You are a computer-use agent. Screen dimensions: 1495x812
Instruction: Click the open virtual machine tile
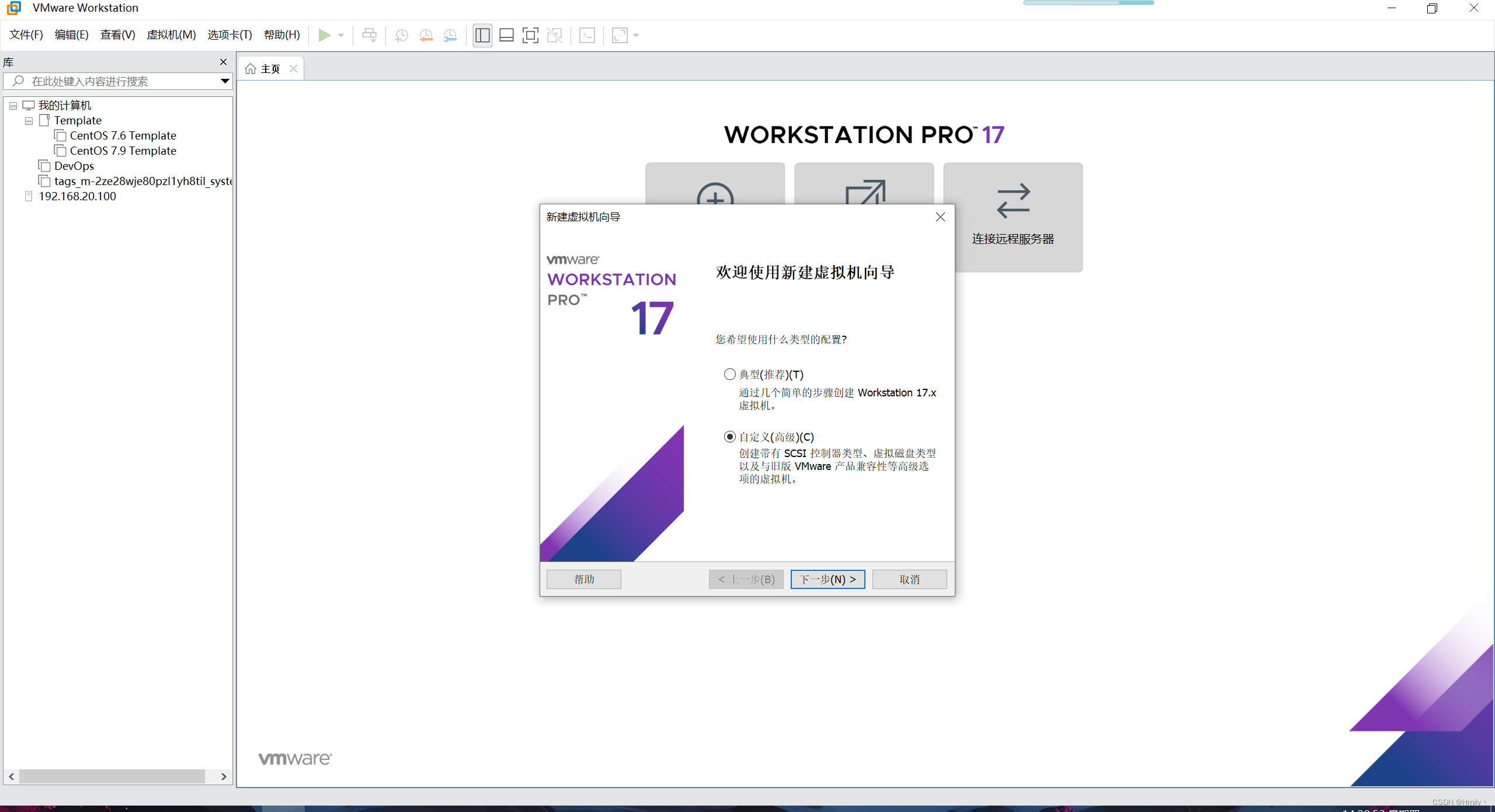[x=864, y=183]
